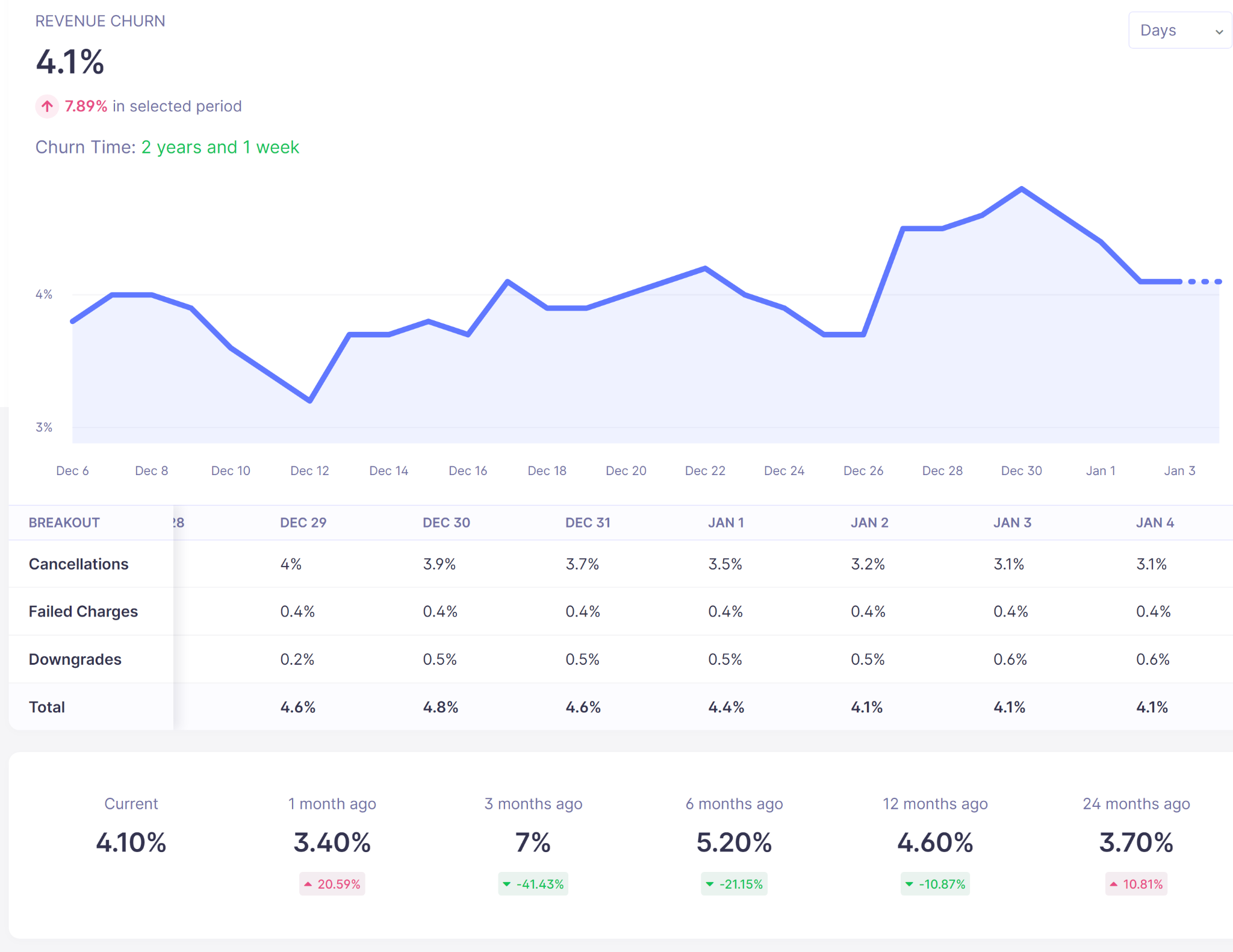1233x952 pixels.
Task: Click the red up-arrow icon beside 7.89%
Action: pyautogui.click(x=47, y=107)
